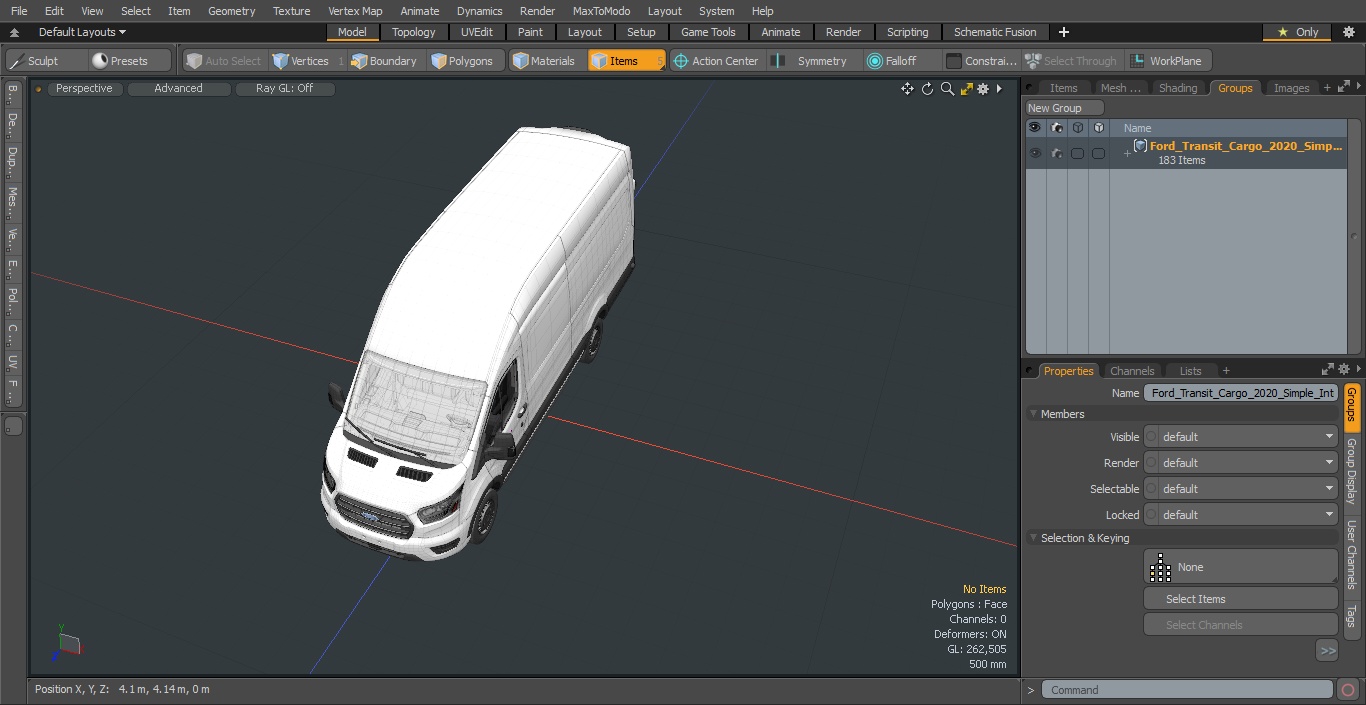This screenshot has width=1366, height=705.
Task: Toggle Select Through mode
Action: tap(1074, 61)
